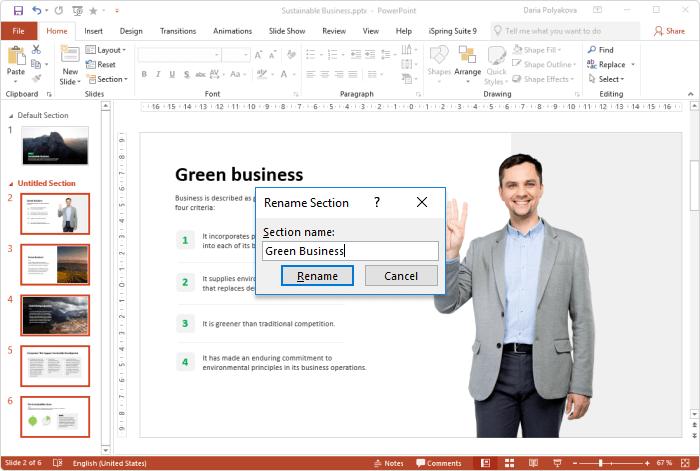This screenshot has height=471, width=700.
Task: Expand the Layout dropdown
Action: [108, 50]
